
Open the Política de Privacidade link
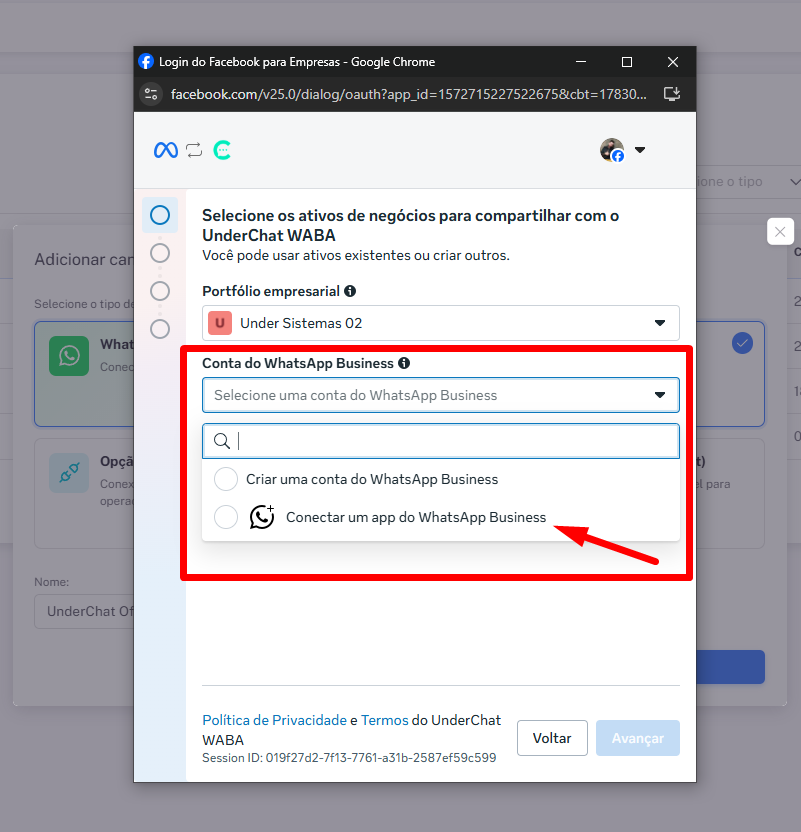(x=274, y=720)
